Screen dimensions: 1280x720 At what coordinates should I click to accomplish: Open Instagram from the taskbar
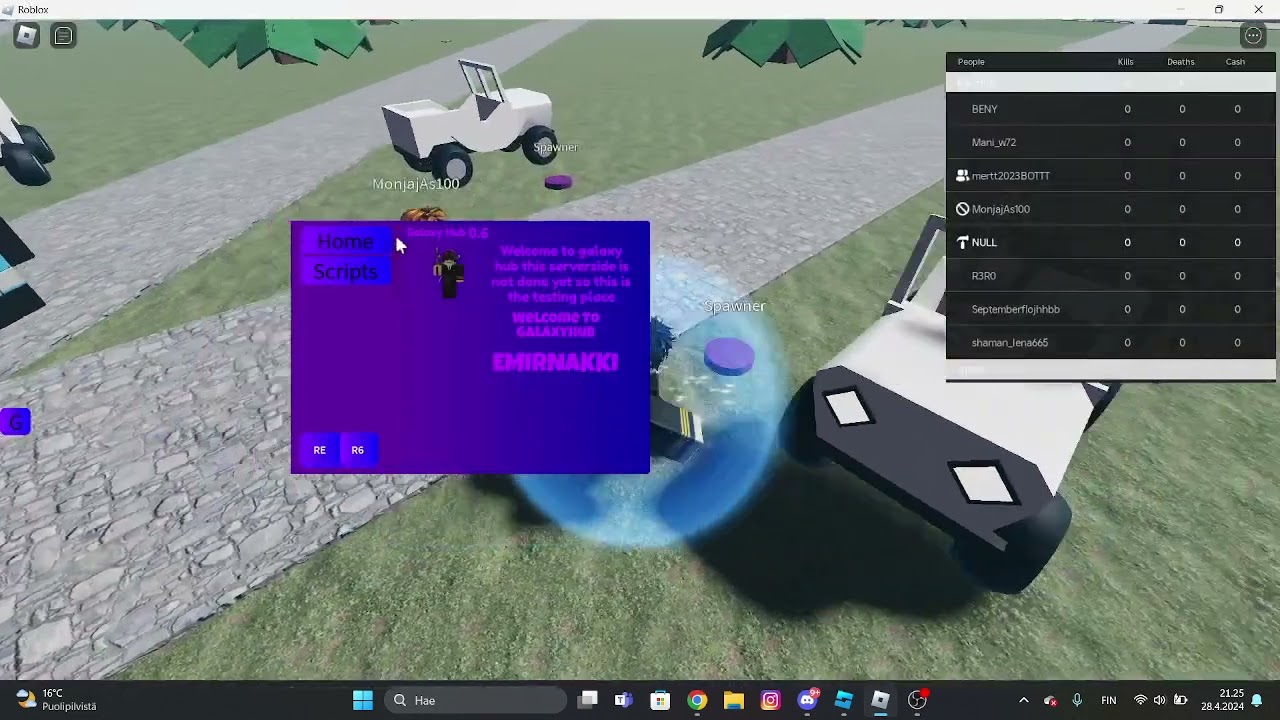coord(770,700)
